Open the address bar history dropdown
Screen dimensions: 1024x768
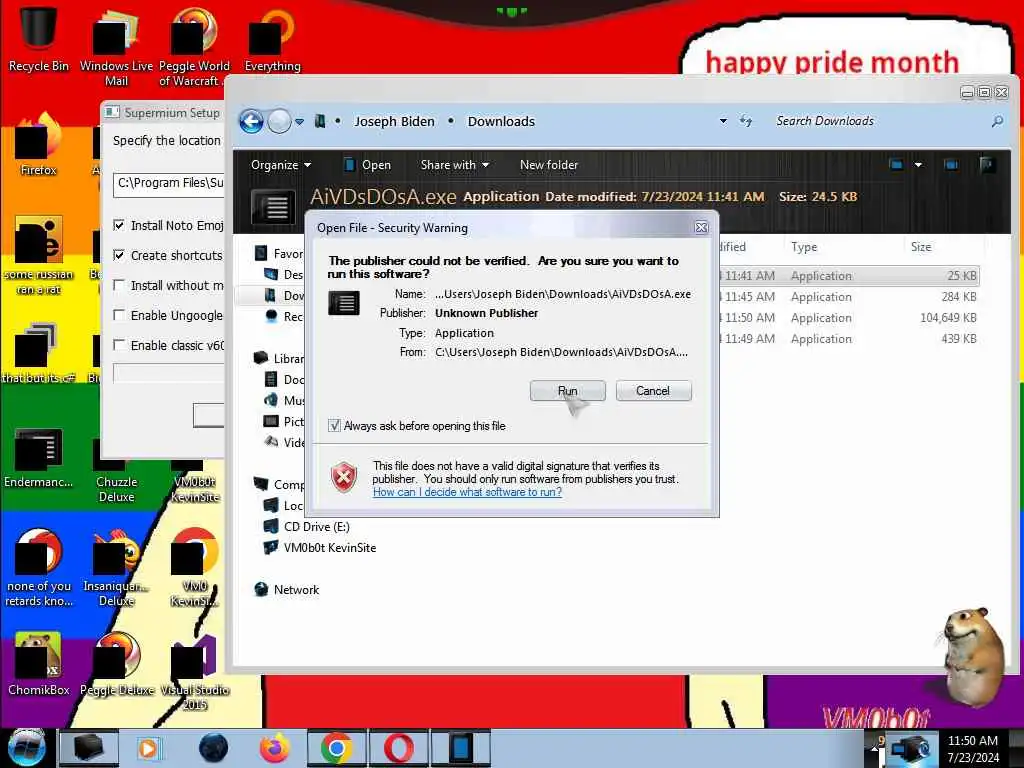pos(723,121)
